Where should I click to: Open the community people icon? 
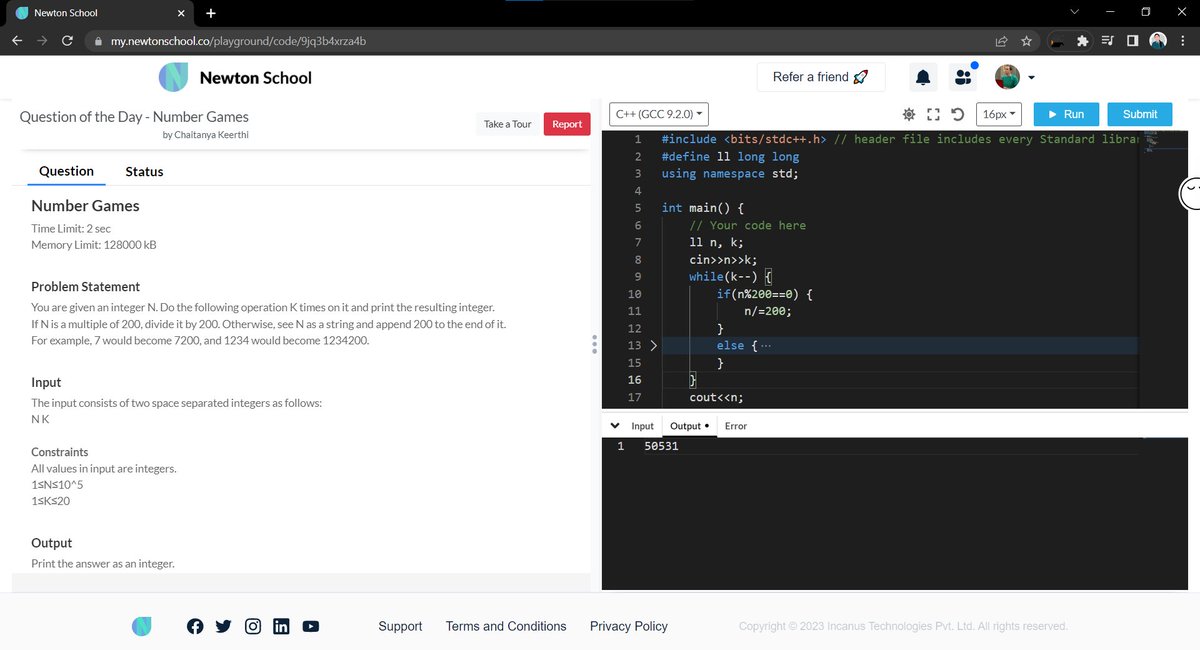[964, 77]
